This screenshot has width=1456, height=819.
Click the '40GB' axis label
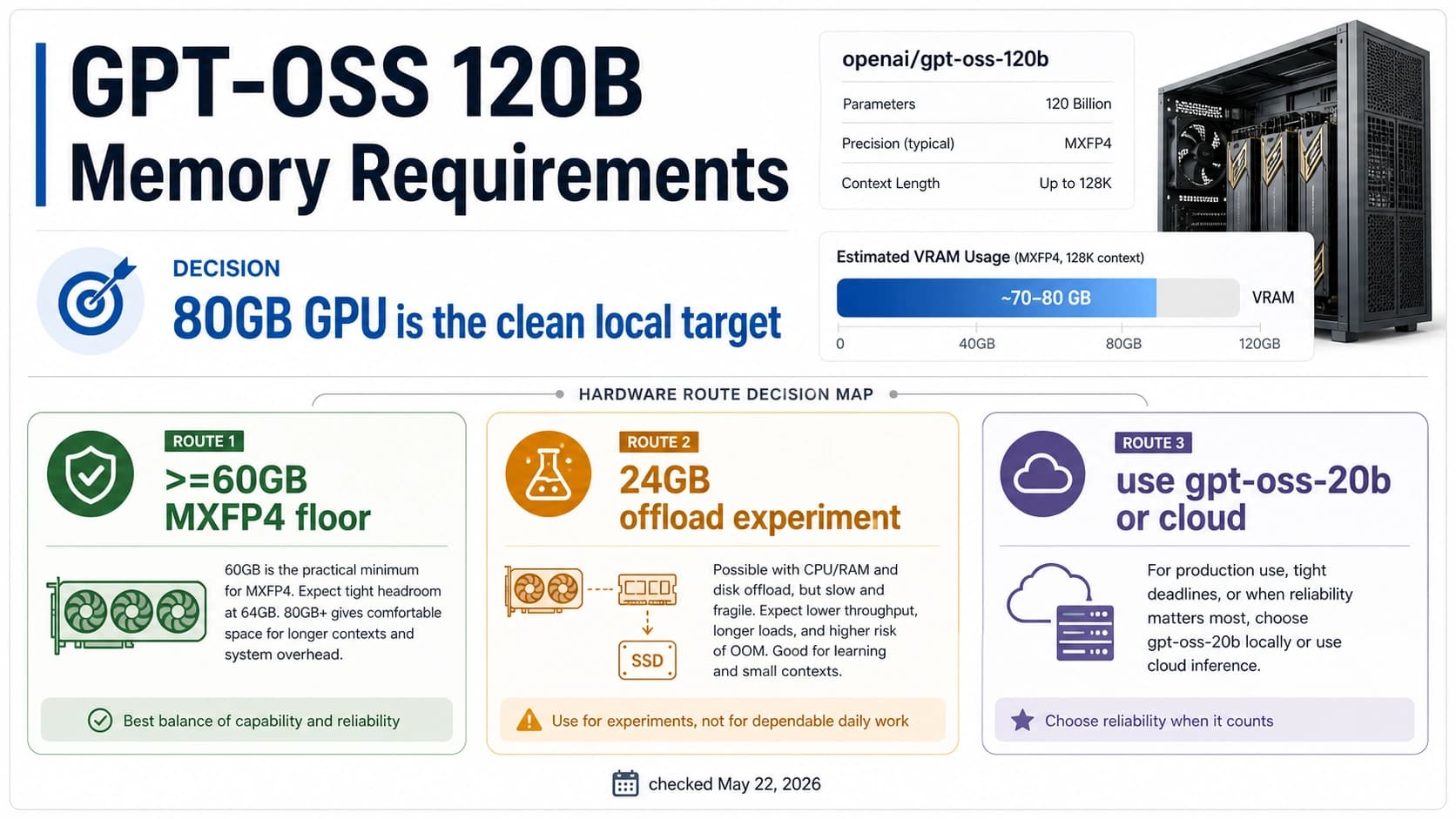click(976, 344)
